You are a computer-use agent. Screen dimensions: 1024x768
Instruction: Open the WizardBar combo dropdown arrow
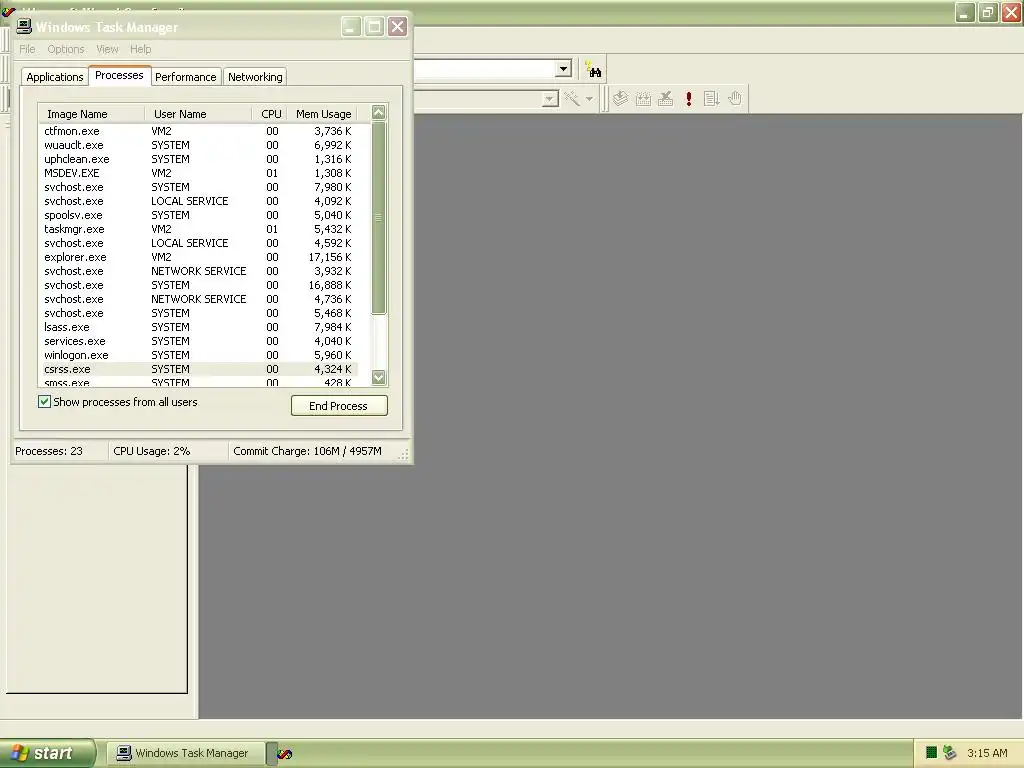coord(551,99)
